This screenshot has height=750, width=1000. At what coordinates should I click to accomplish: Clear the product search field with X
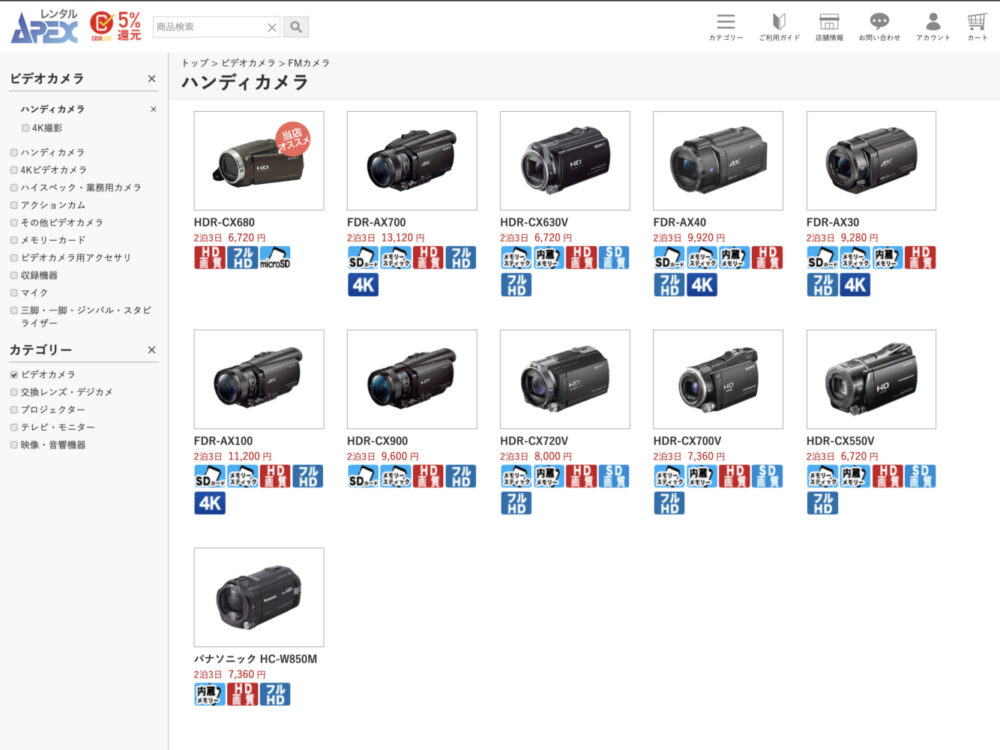point(272,27)
